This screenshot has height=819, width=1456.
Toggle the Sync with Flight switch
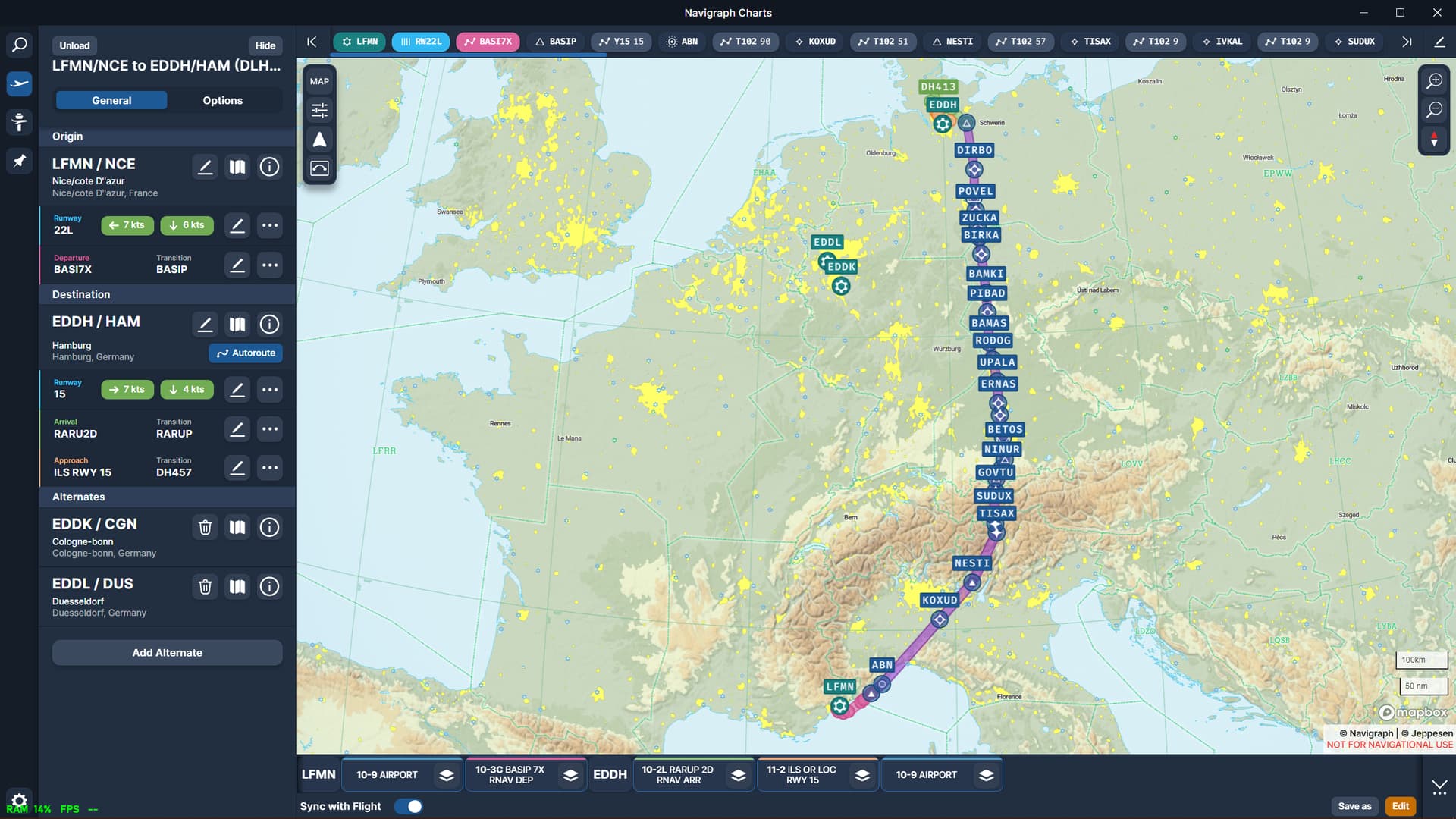pyautogui.click(x=409, y=806)
